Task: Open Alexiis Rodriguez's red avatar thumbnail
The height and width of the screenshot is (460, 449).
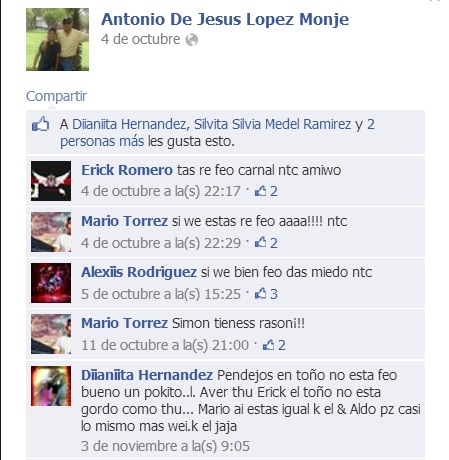Action: pos(51,283)
